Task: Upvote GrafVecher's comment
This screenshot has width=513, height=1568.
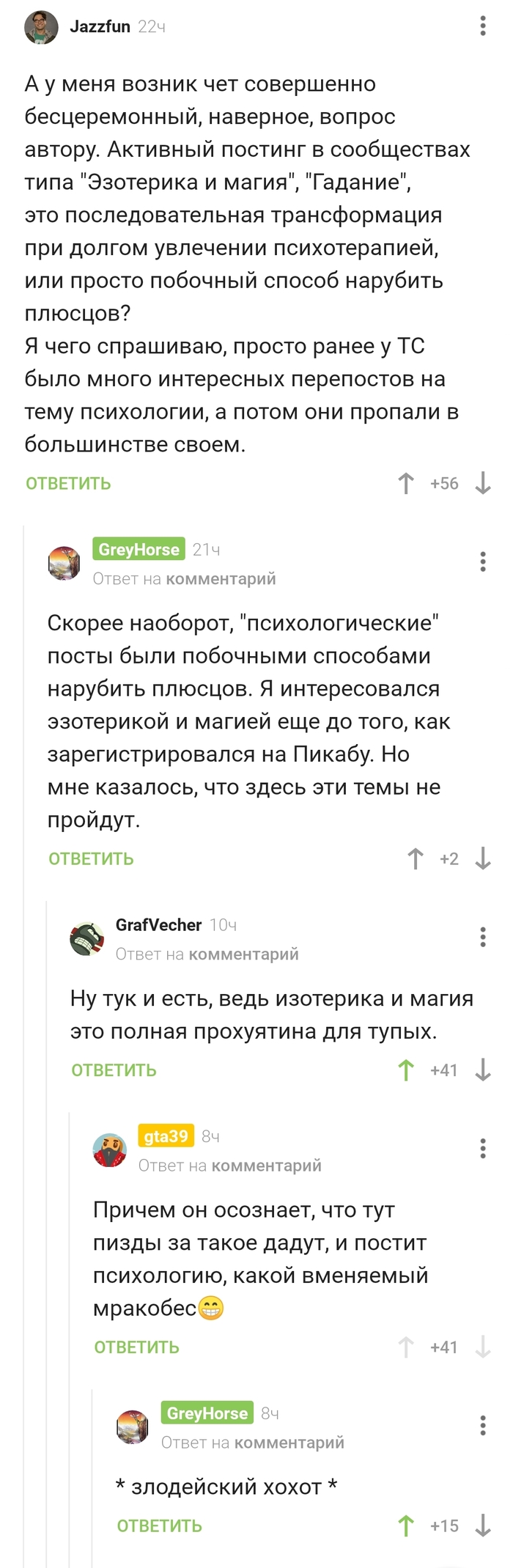Action: click(x=405, y=1070)
